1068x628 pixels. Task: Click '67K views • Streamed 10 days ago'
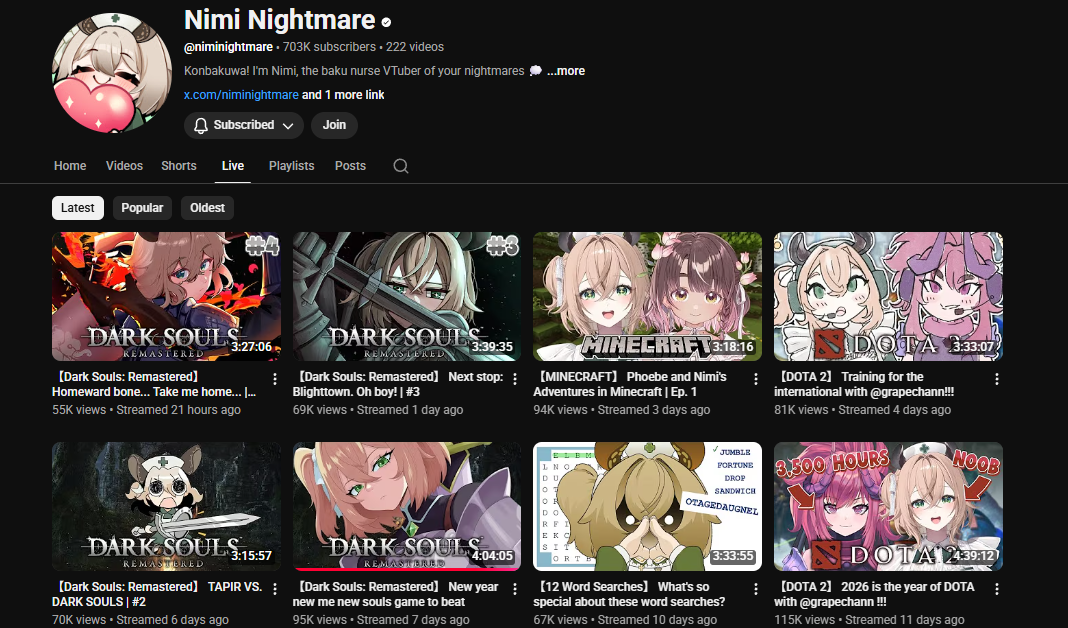(x=625, y=620)
